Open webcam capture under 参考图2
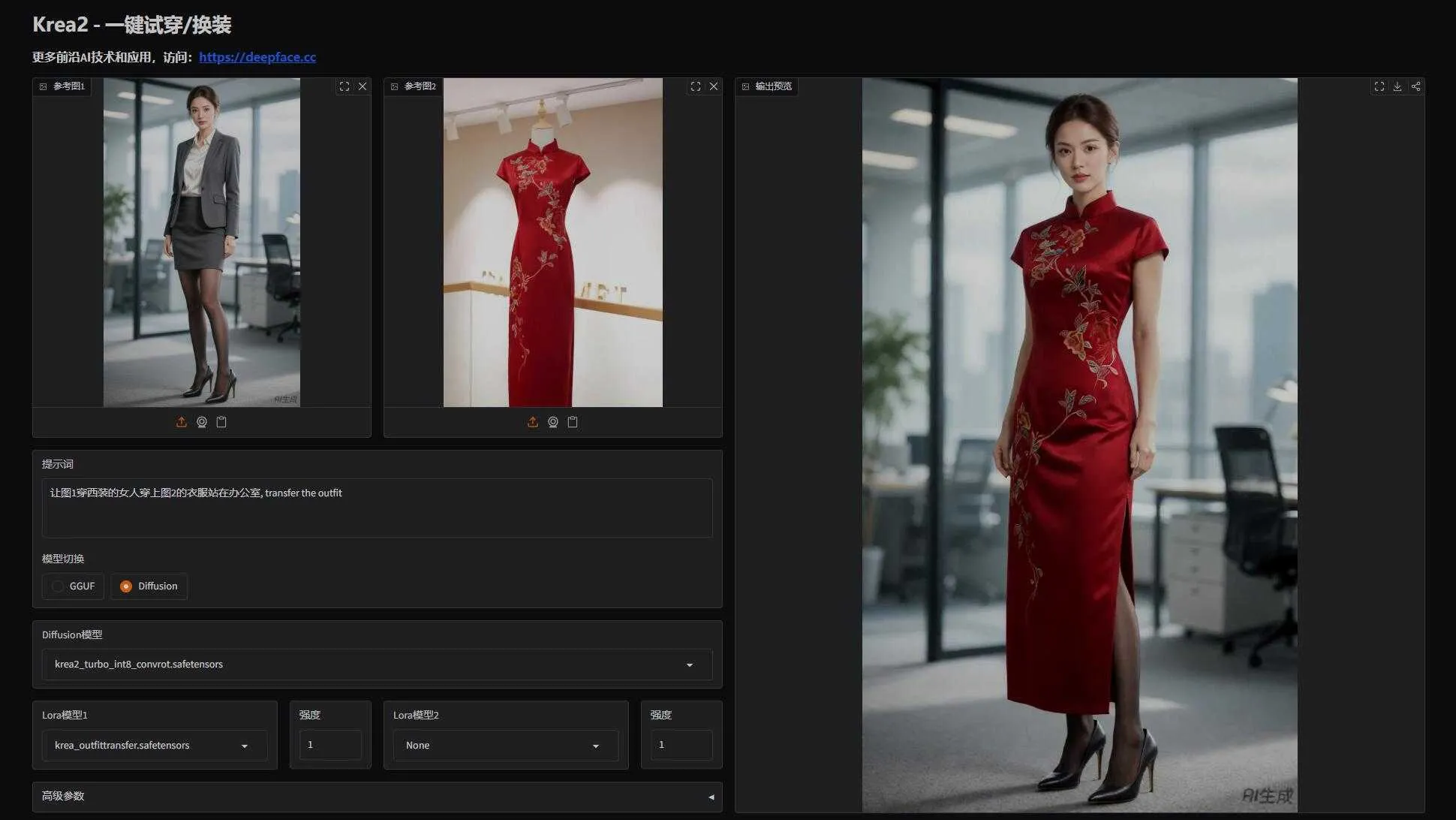1456x820 pixels. pos(553,422)
